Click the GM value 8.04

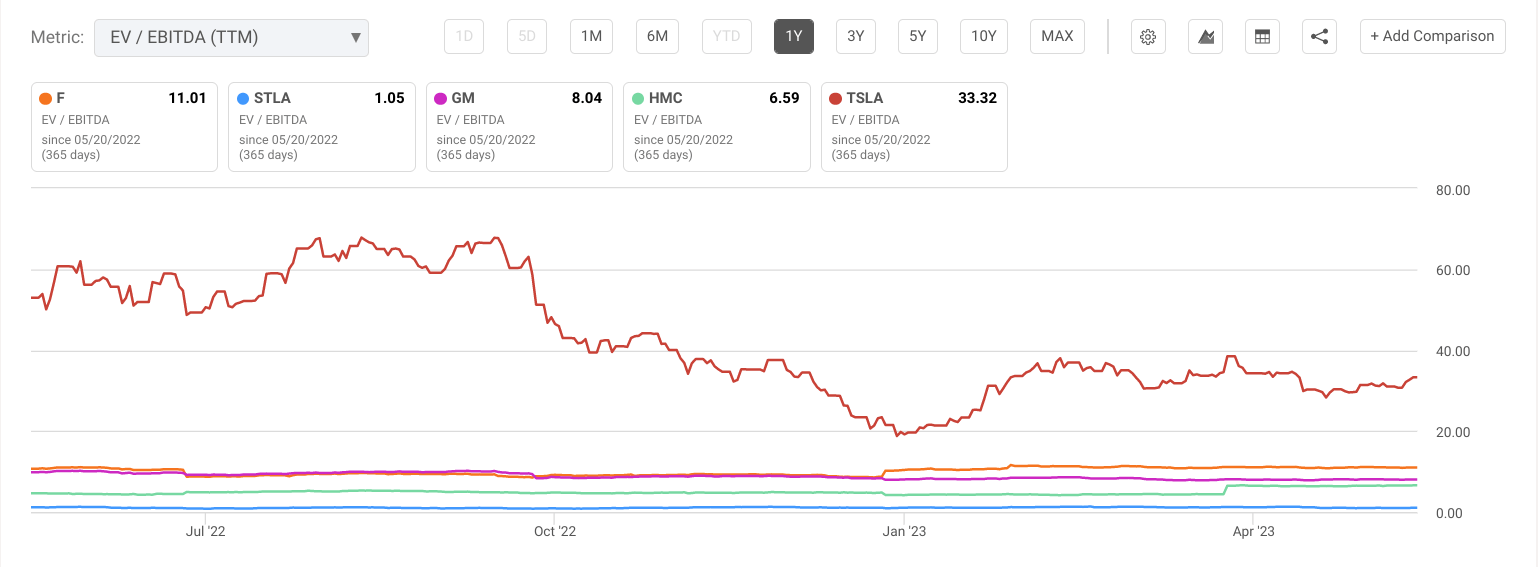586,98
